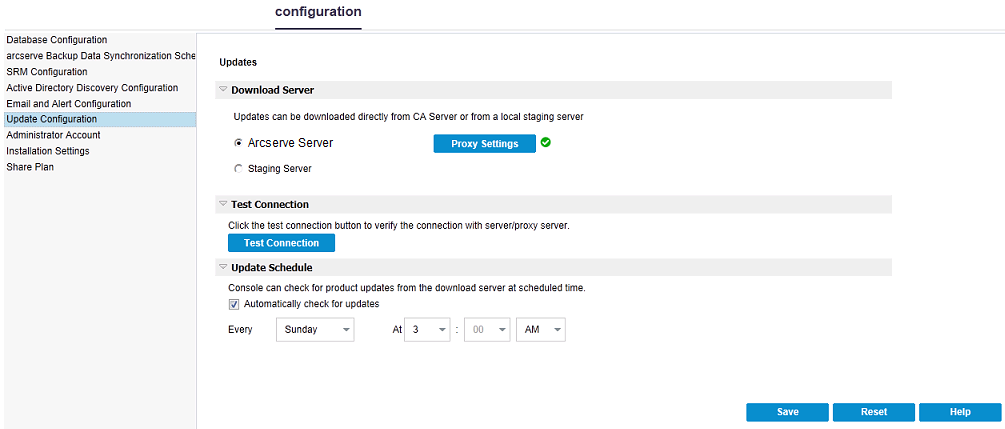Image resolution: width=1005 pixels, height=429 pixels.
Task: Go to Email and Alert Configuration
Action: coord(69,104)
